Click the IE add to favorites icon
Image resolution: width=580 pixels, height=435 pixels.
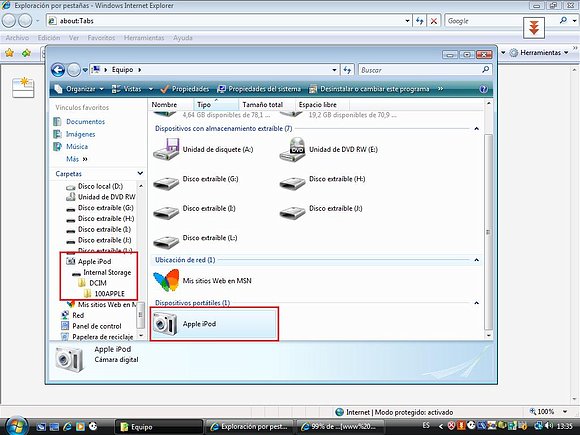click(x=26, y=53)
